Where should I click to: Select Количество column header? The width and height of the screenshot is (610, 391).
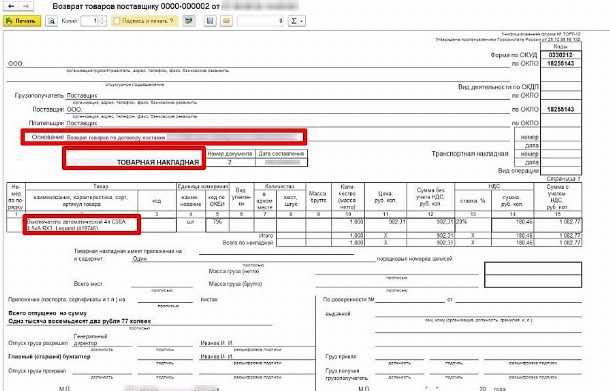click(x=279, y=187)
